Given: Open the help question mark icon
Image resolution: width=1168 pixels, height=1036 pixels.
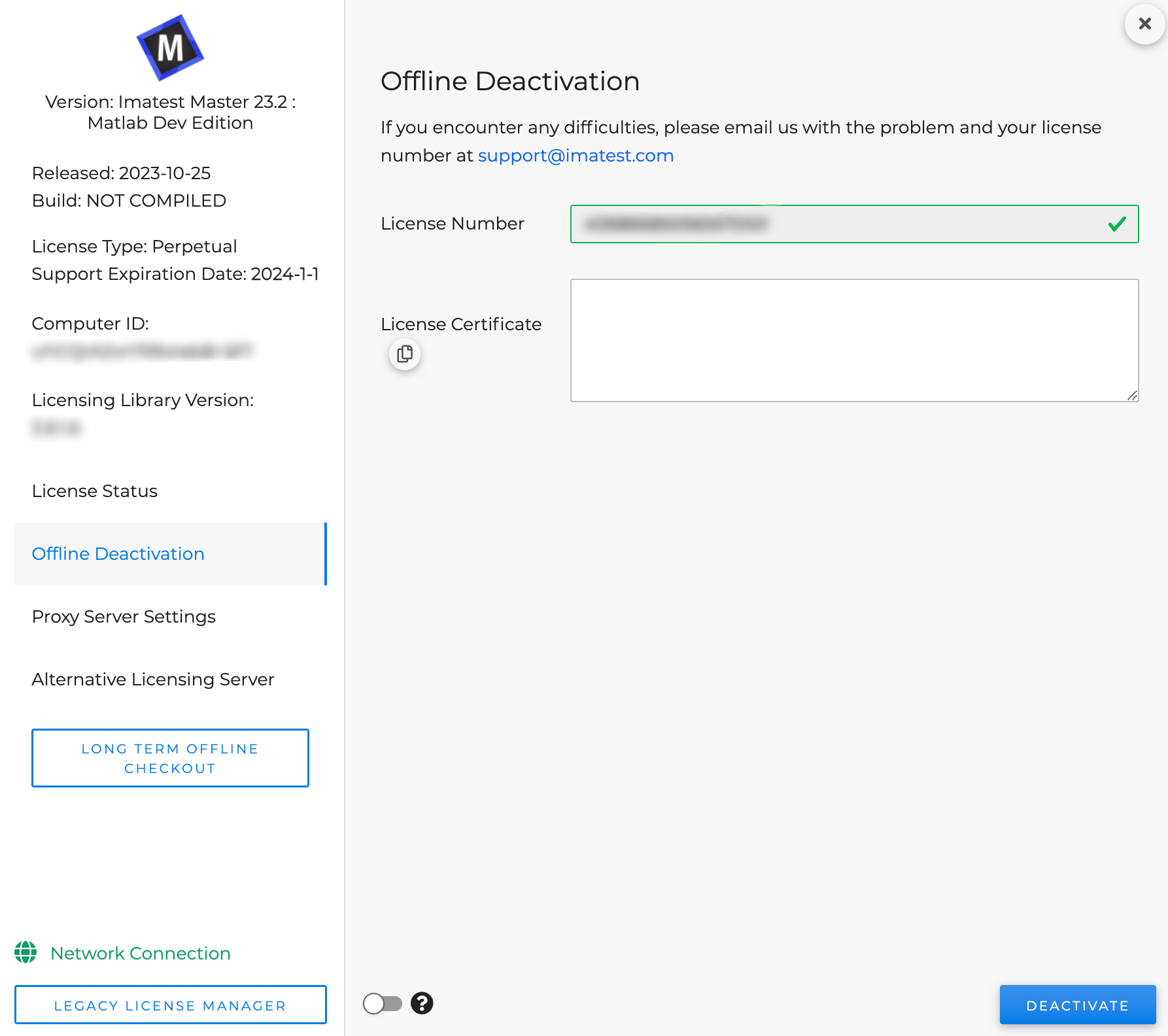Looking at the screenshot, I should point(422,1002).
